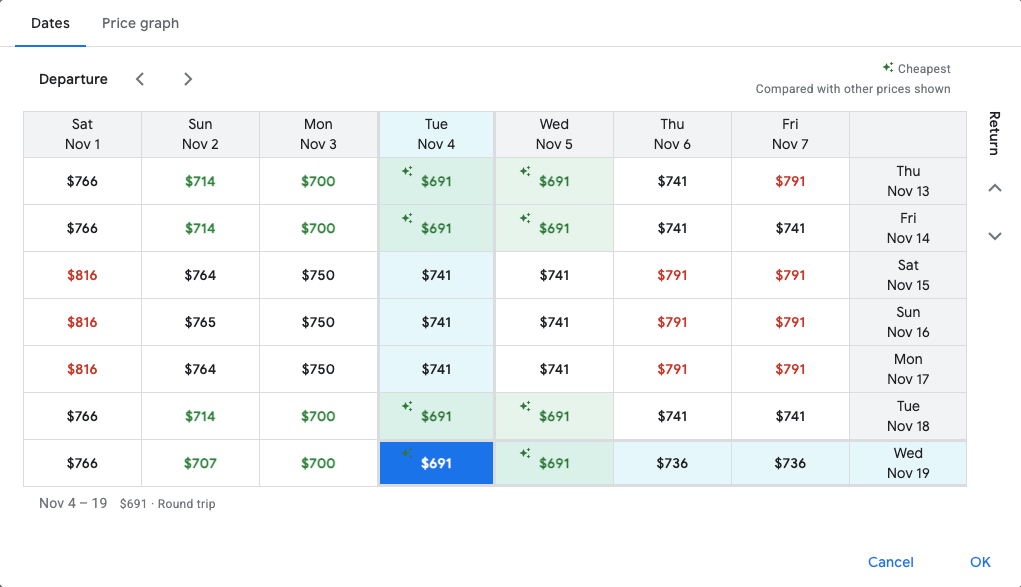Select $691 fare for Tue Nov 4 returning Thu Nov 13
The image size is (1021, 587).
[x=436, y=181]
